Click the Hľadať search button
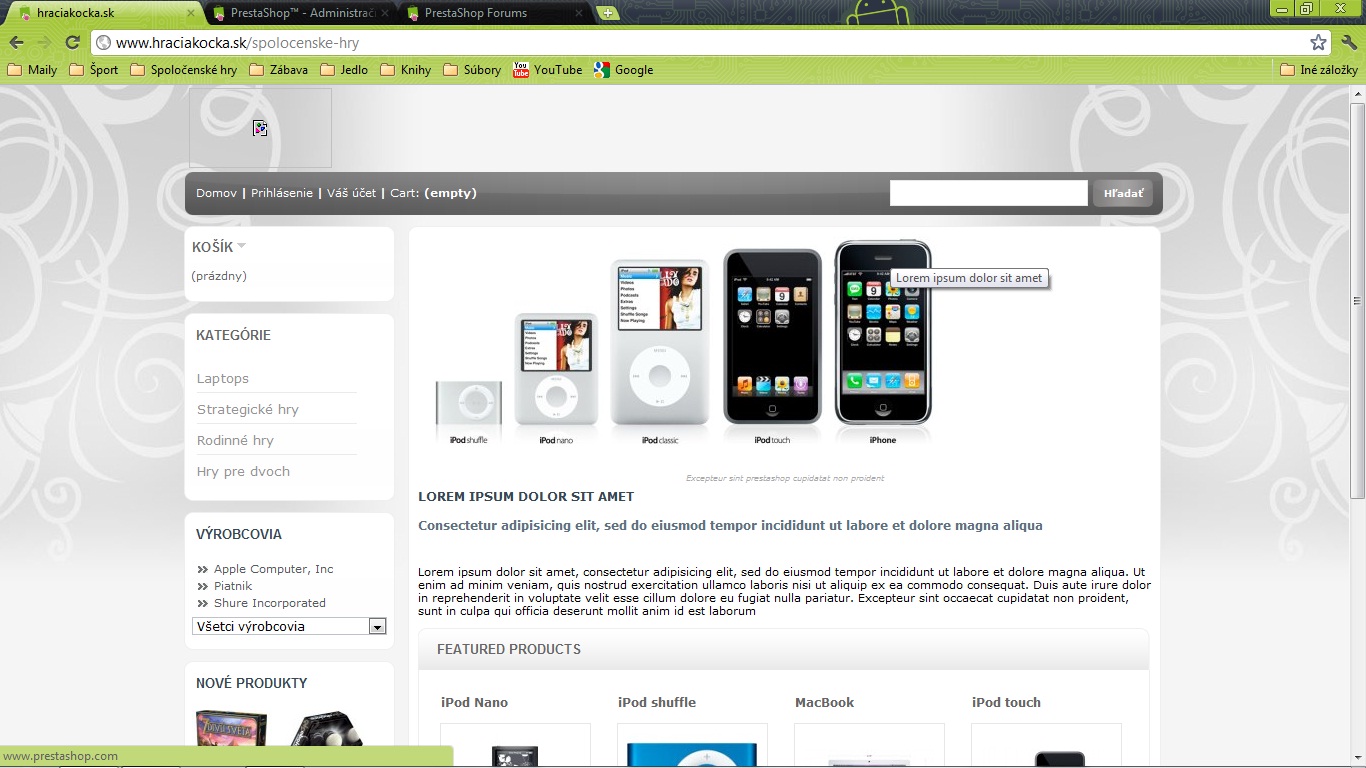 [1123, 193]
